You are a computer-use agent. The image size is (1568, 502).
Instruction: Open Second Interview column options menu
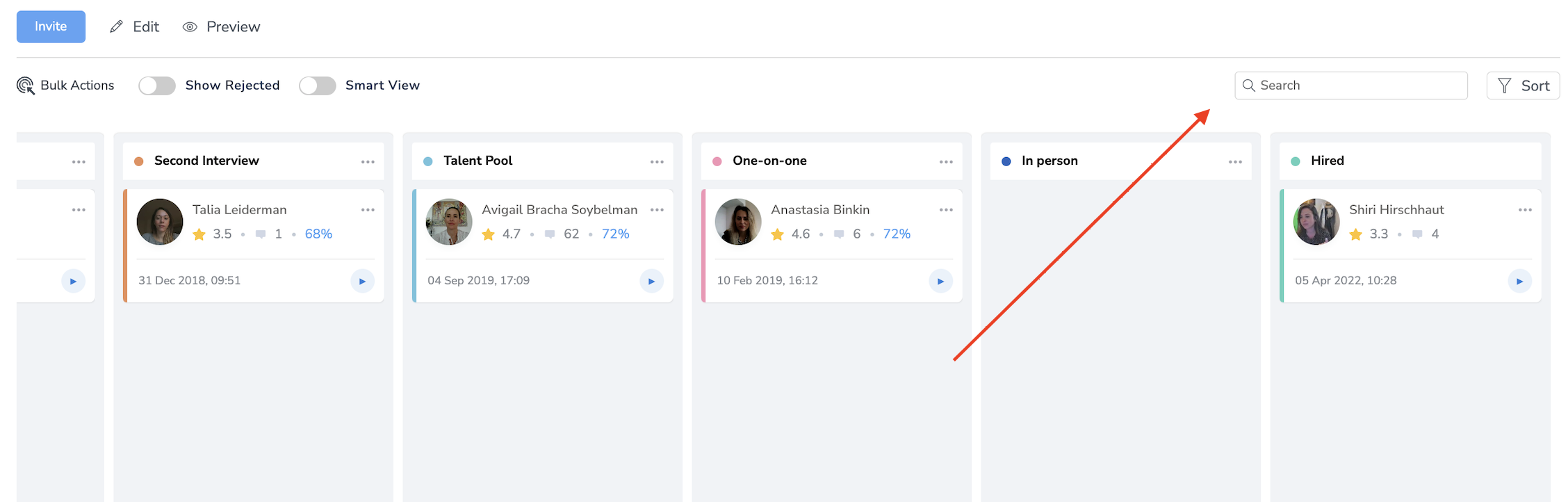click(x=368, y=161)
